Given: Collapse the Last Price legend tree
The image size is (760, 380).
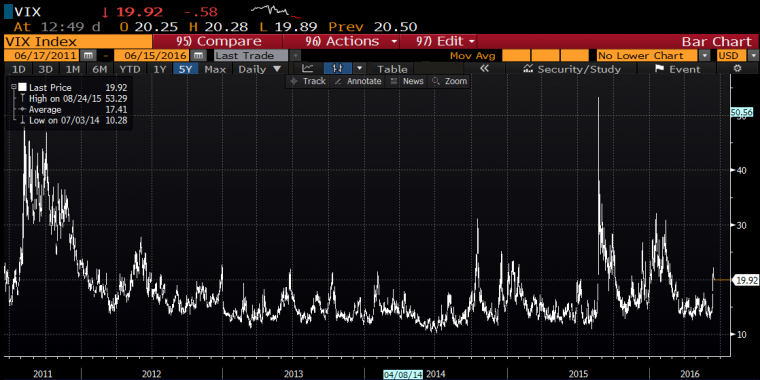Looking at the screenshot, I should [x=14, y=88].
